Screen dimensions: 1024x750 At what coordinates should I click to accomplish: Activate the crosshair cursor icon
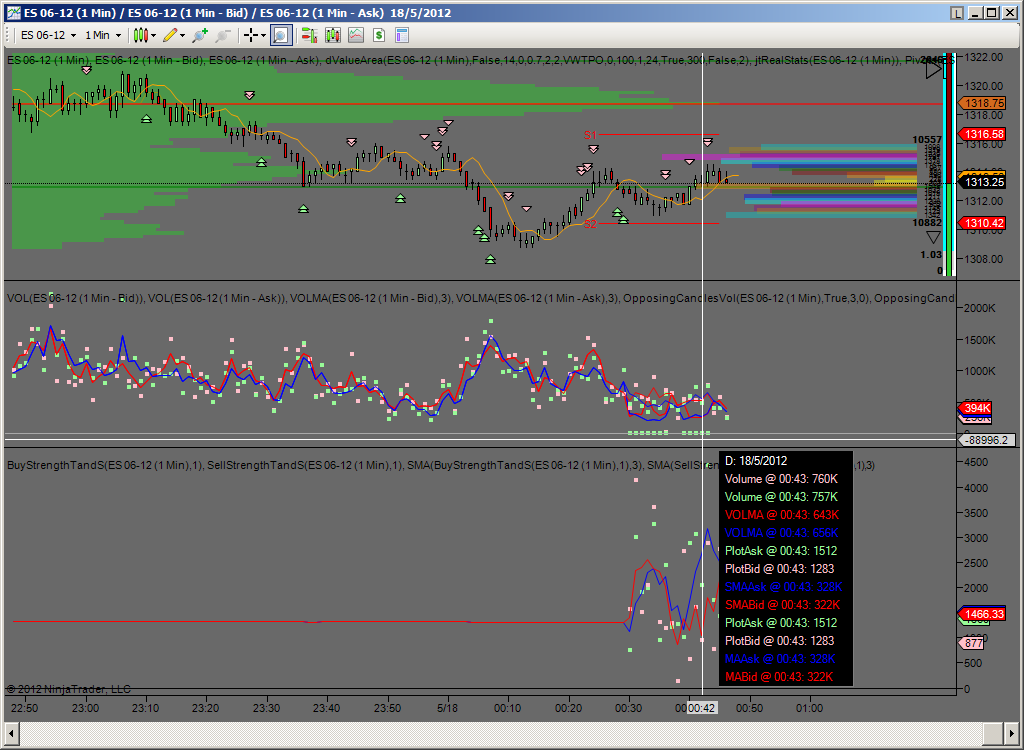251,35
